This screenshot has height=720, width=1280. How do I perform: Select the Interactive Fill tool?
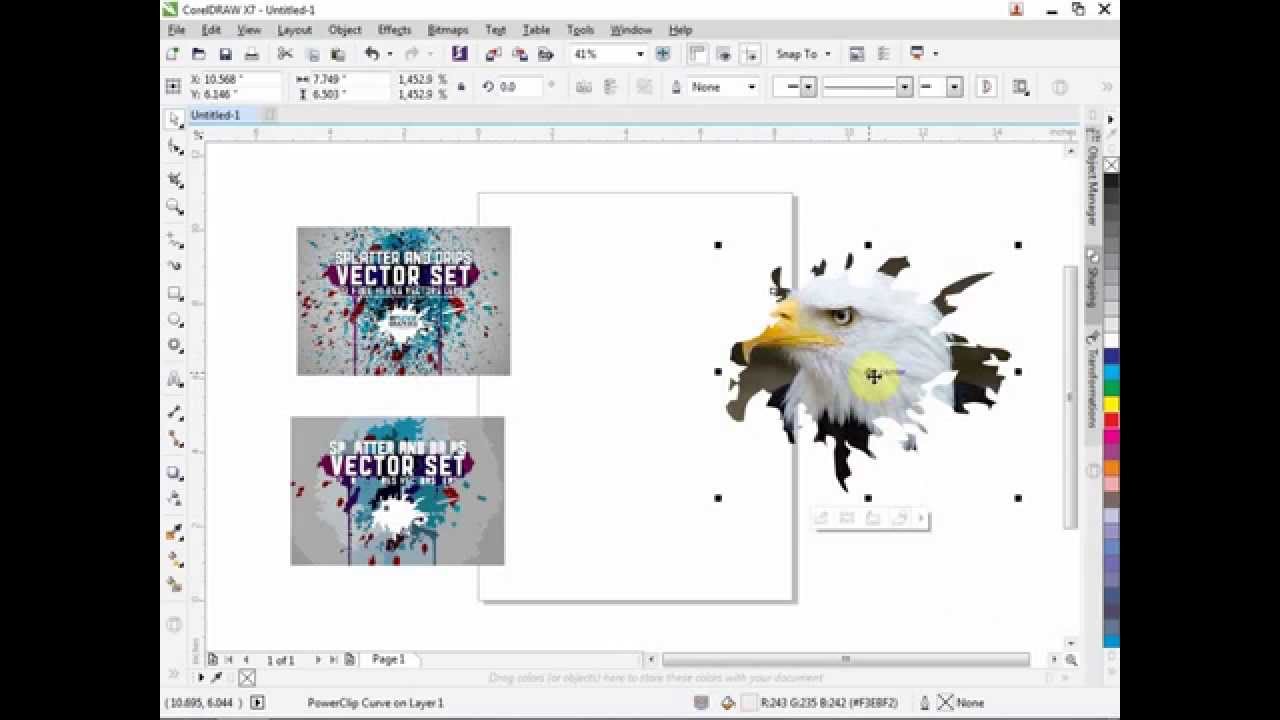point(175,558)
